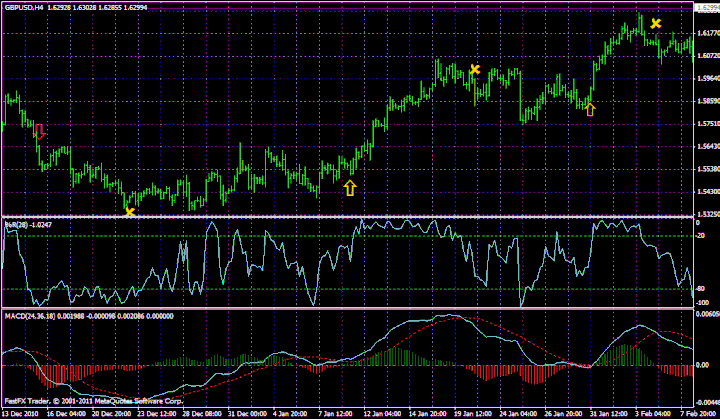
Task: Click the current price box 1.6299
Action: [x=708, y=8]
